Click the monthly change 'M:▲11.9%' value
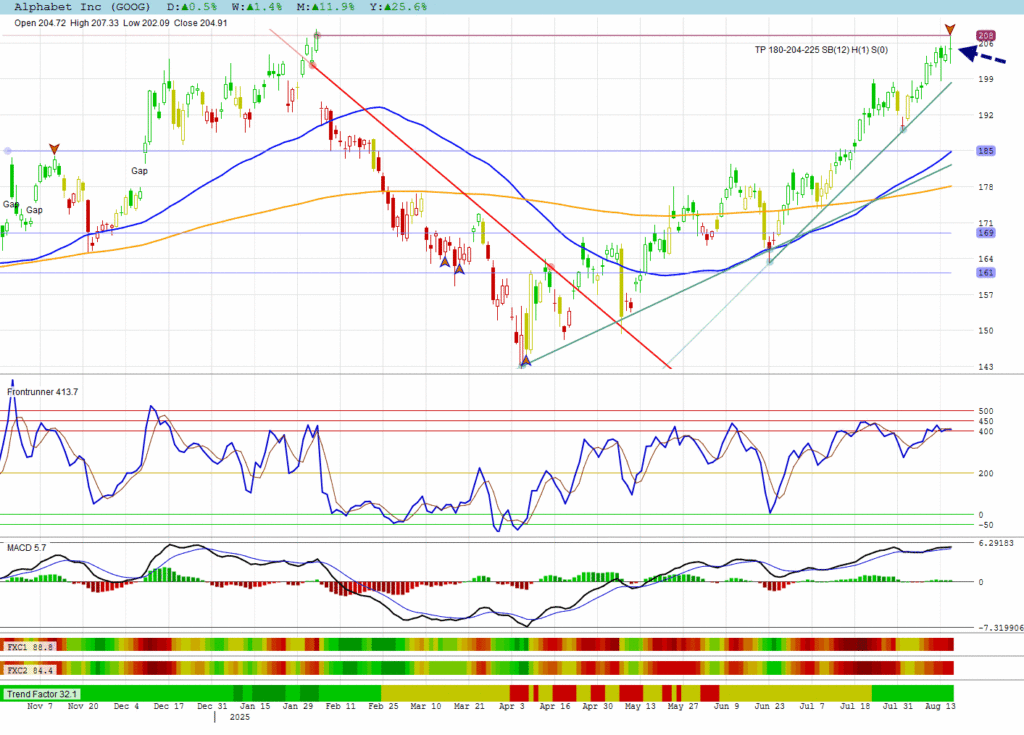Viewport: 1024px width, 735px height. pyautogui.click(x=325, y=7)
